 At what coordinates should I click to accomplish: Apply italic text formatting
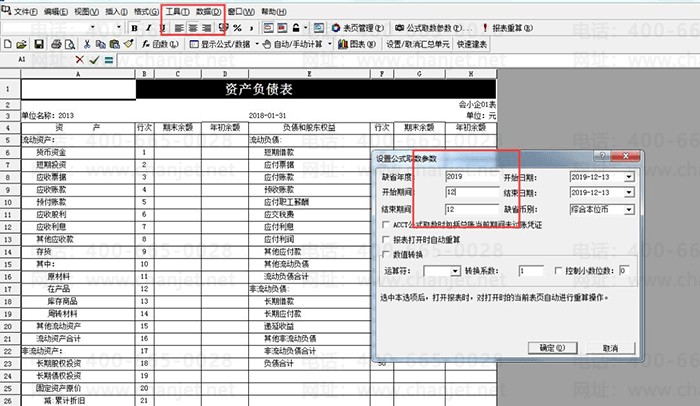[148, 27]
